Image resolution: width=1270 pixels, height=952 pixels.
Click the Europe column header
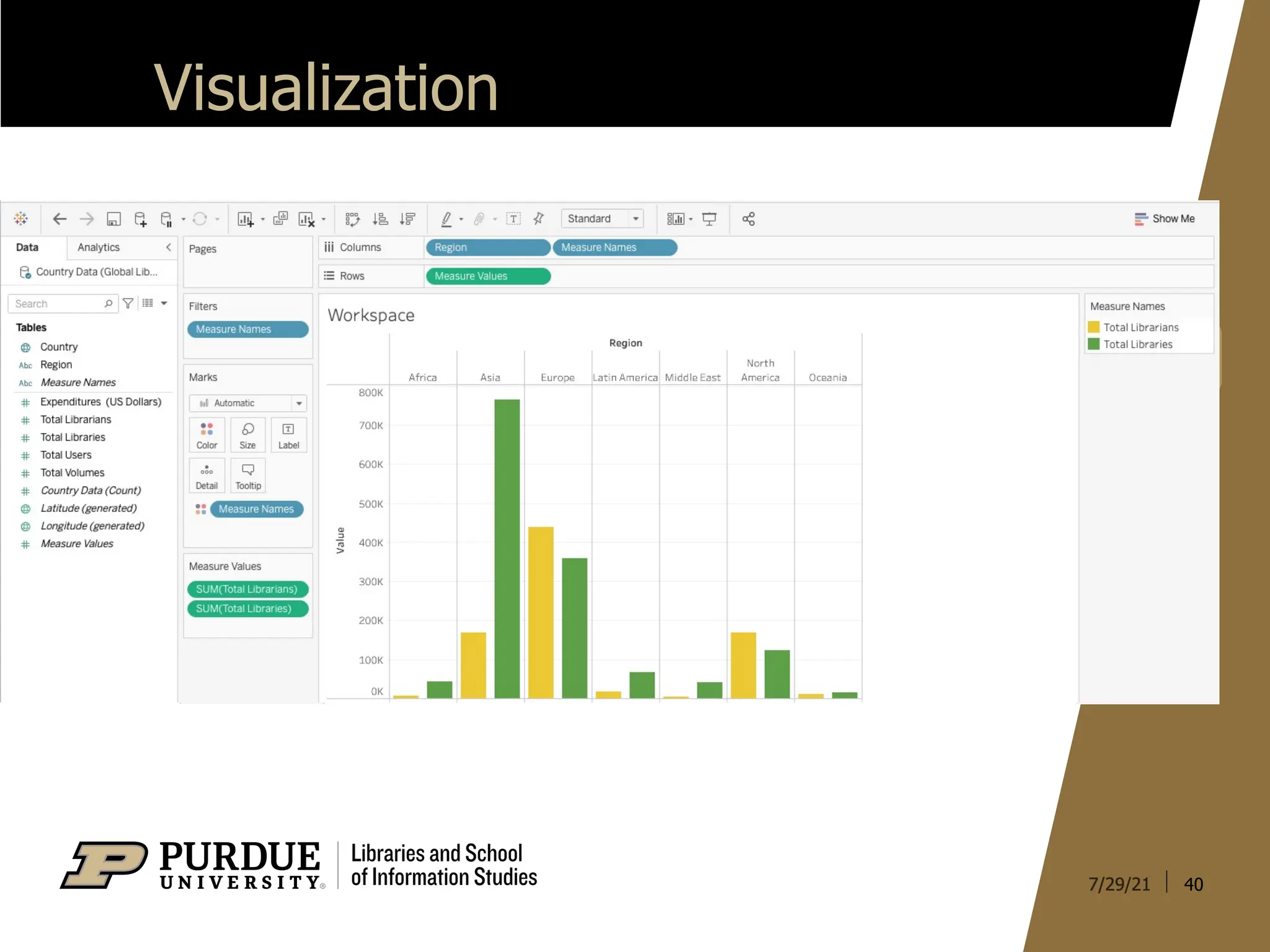[557, 377]
